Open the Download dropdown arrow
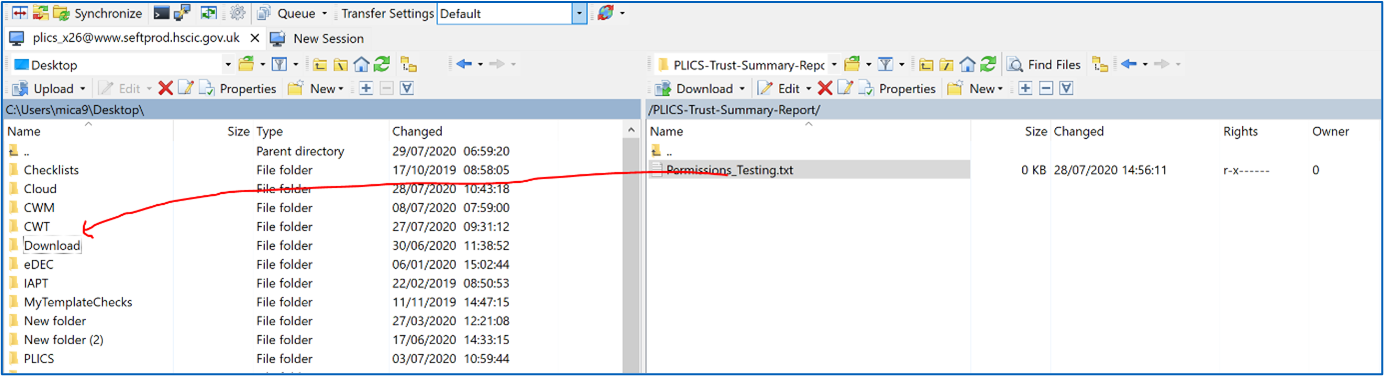 (x=742, y=89)
